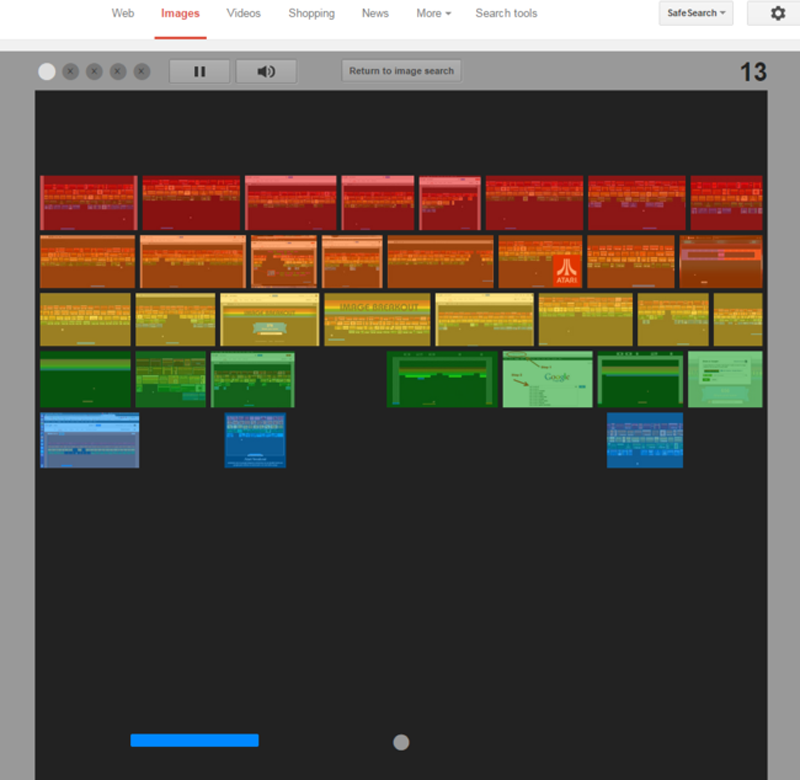Image resolution: width=800 pixels, height=780 pixels.
Task: Open Search tools
Action: pos(506,13)
